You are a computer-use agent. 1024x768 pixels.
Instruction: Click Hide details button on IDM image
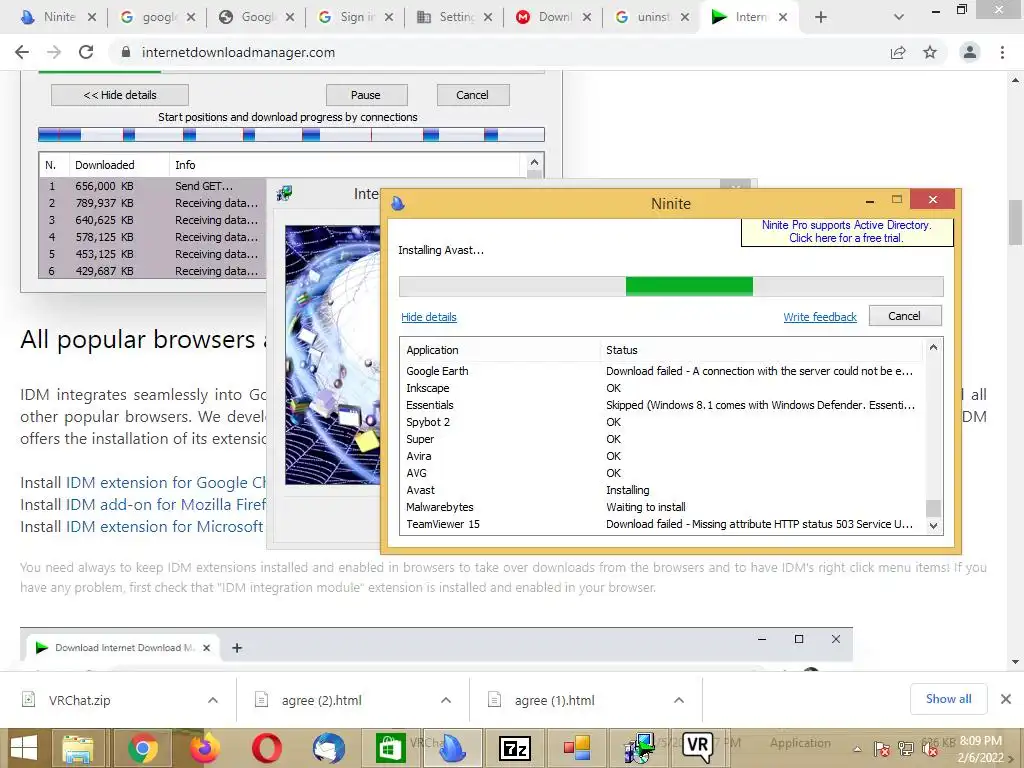(120, 95)
